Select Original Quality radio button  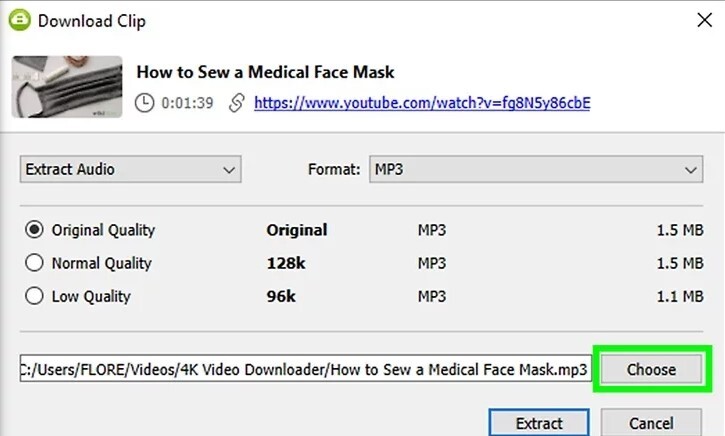[34, 229]
